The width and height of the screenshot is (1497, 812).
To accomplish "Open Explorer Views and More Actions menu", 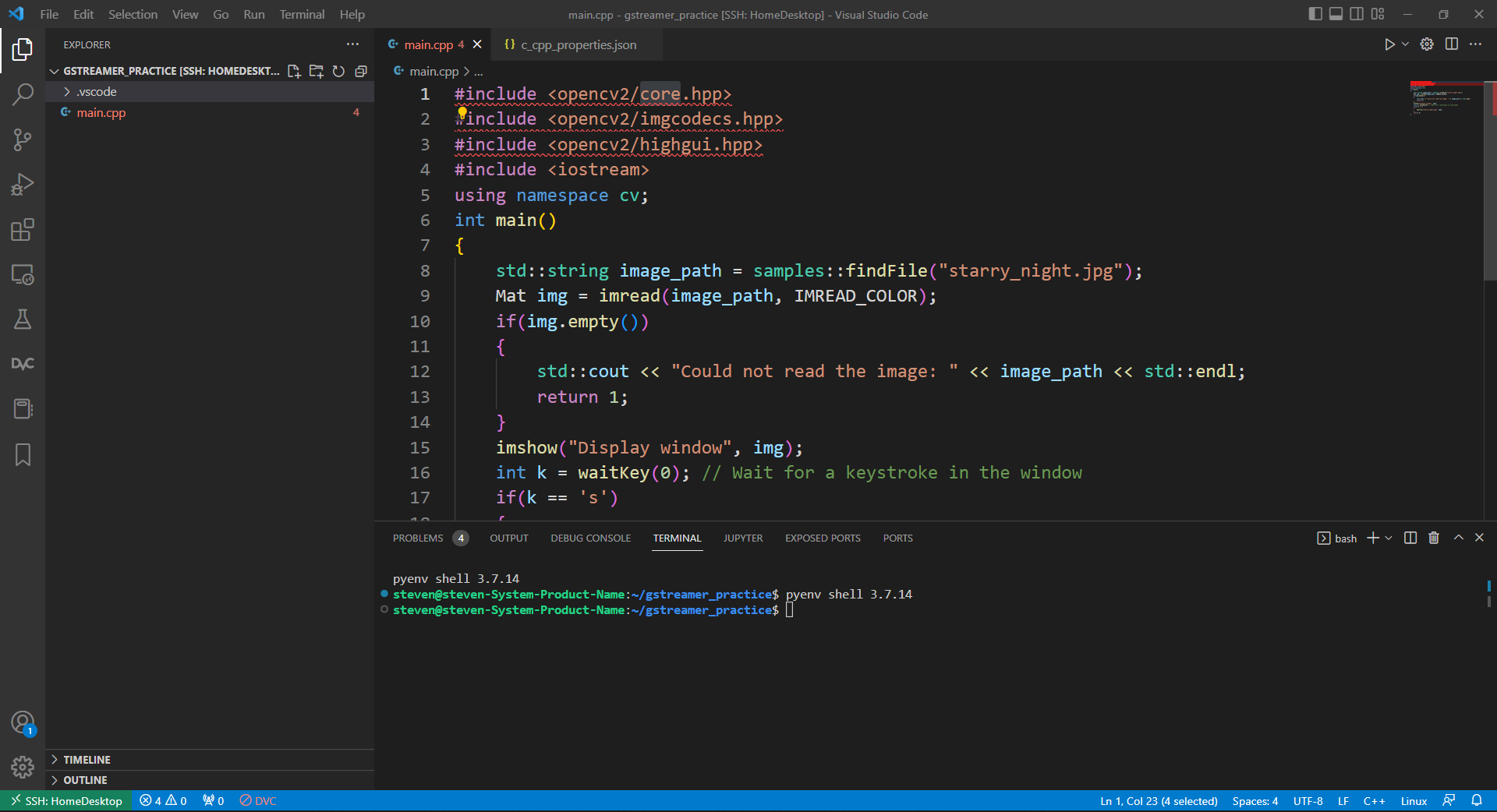I will pos(353,44).
